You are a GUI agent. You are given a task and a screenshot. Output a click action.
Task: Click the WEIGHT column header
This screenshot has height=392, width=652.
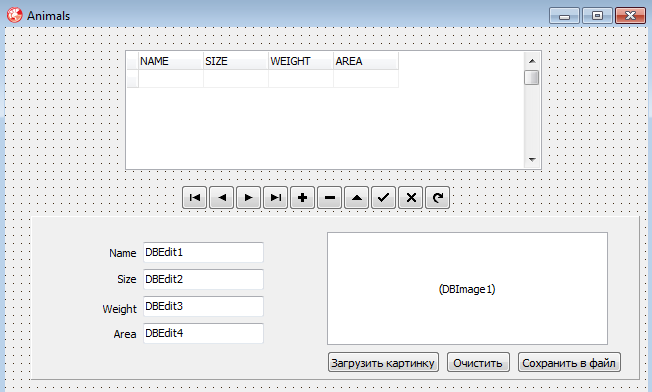301,61
